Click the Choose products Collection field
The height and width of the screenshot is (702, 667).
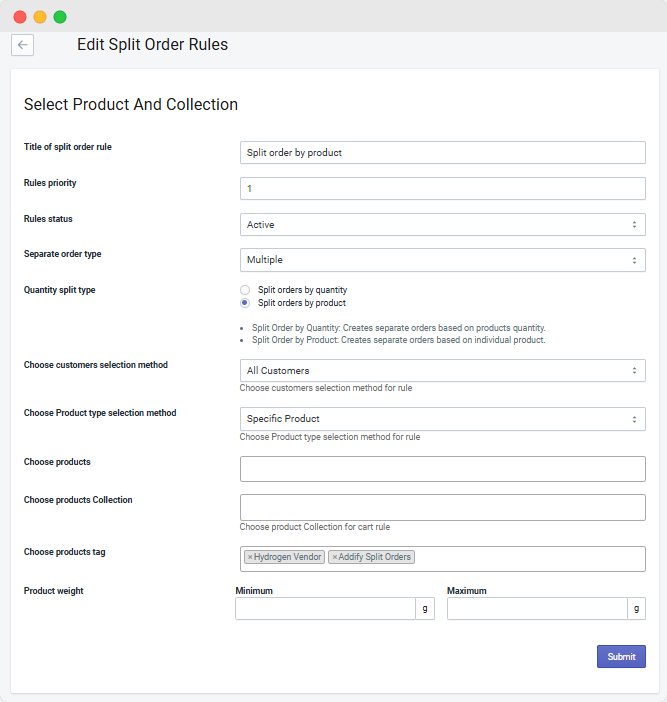[442, 507]
